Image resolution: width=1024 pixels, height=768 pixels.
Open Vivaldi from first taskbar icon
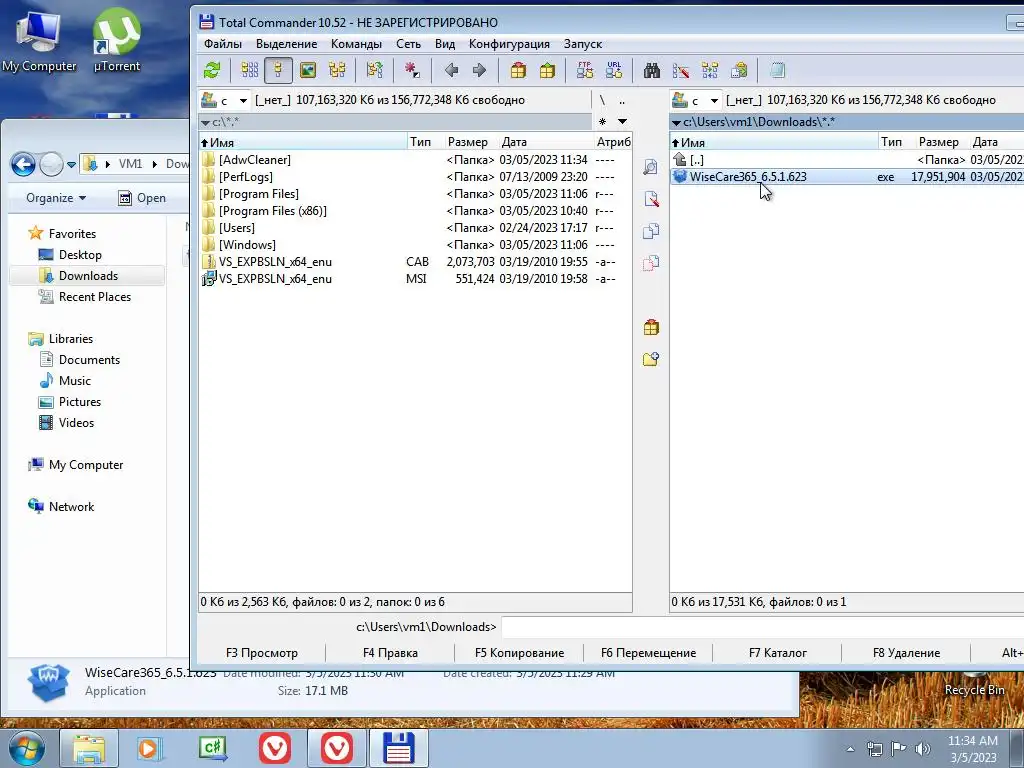pos(275,748)
